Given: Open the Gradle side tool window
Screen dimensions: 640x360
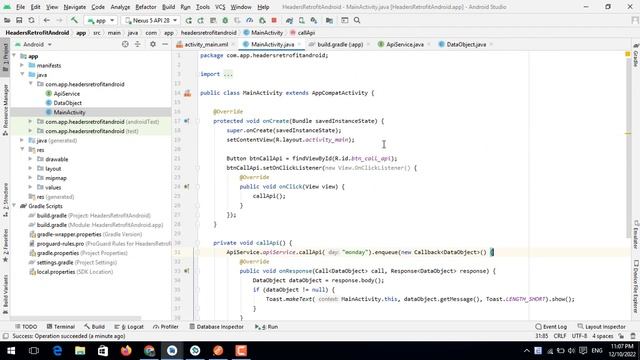Looking at the screenshot, I should click(x=636, y=55).
